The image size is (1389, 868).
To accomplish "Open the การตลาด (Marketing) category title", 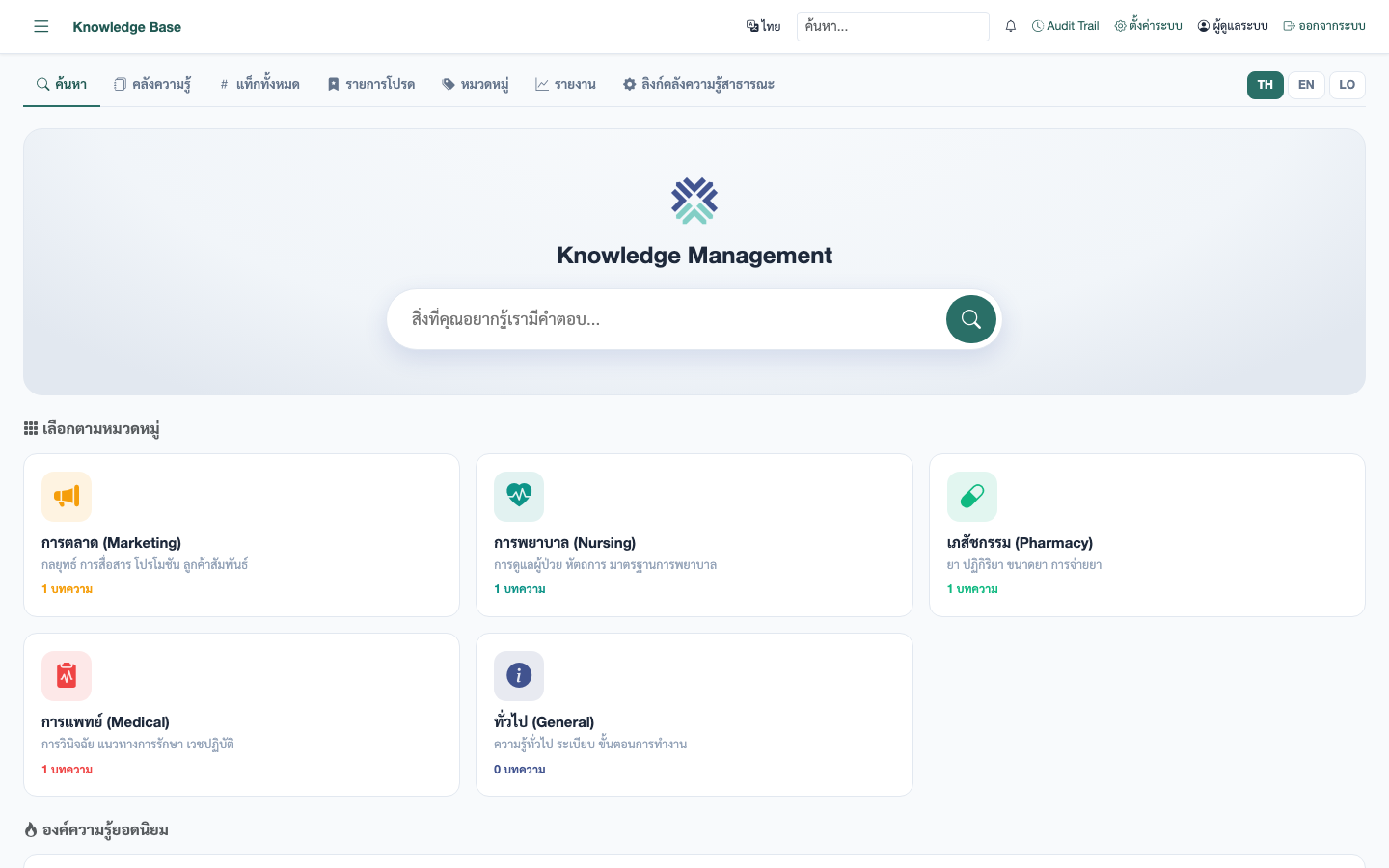I will click(111, 543).
